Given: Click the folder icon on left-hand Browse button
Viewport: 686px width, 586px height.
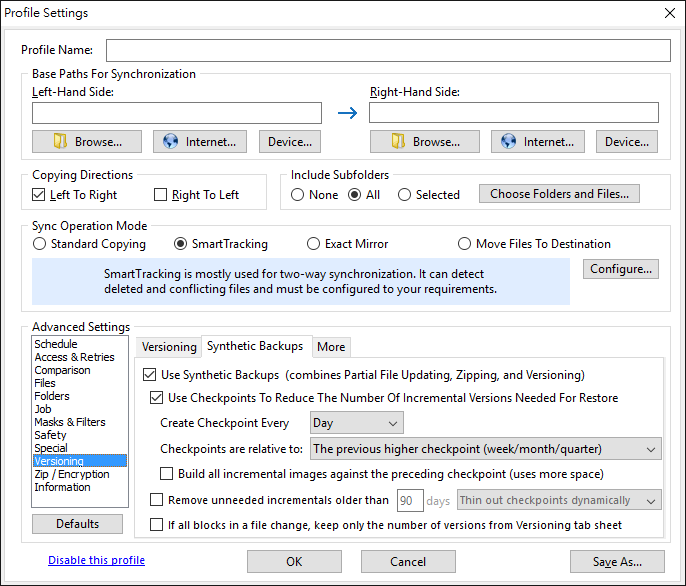Looking at the screenshot, I should point(60,141).
